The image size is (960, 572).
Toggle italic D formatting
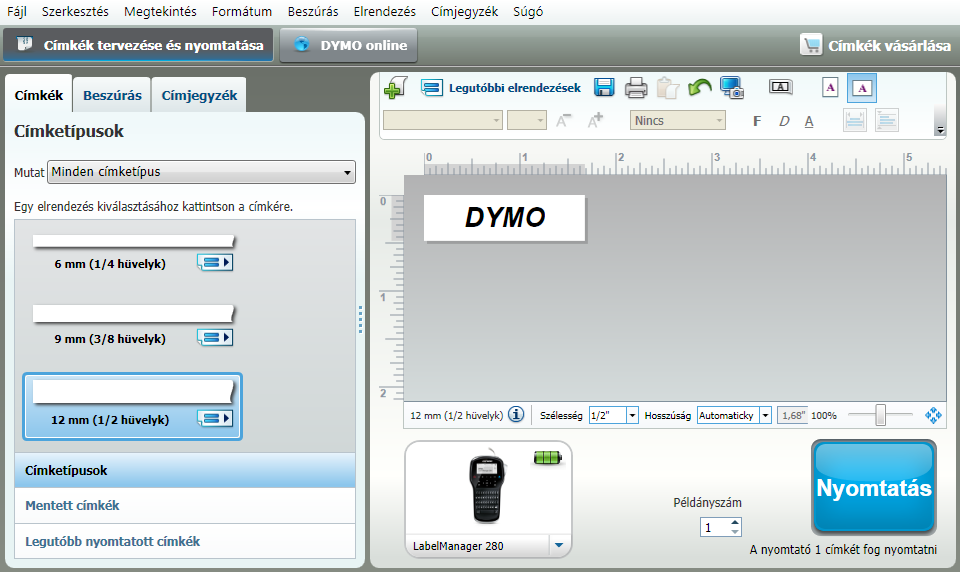(x=784, y=121)
